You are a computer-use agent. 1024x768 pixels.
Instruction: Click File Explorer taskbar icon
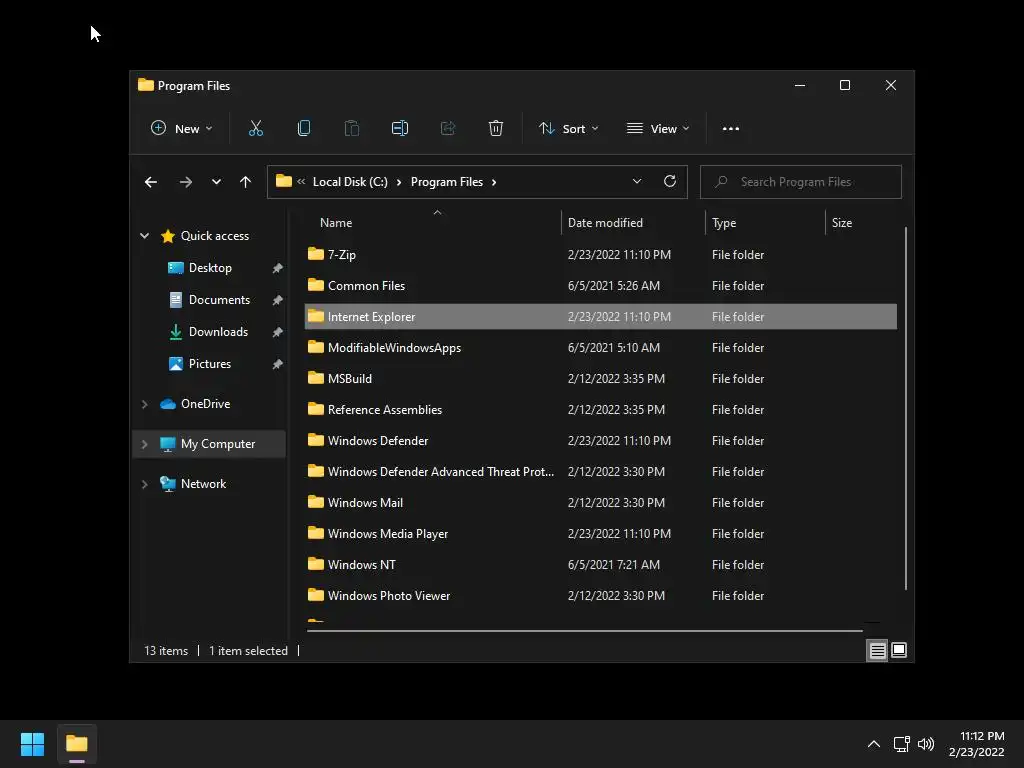(76, 744)
